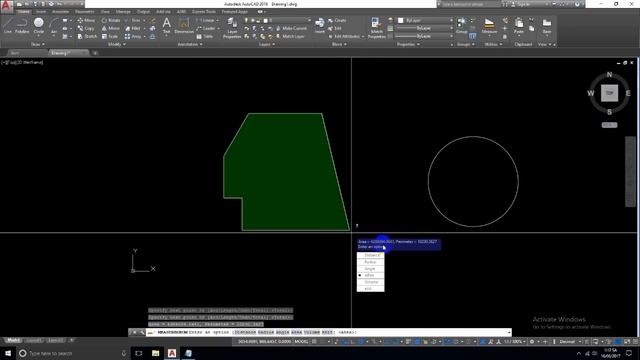
Task: Click Create block button
Action: click(337, 20)
